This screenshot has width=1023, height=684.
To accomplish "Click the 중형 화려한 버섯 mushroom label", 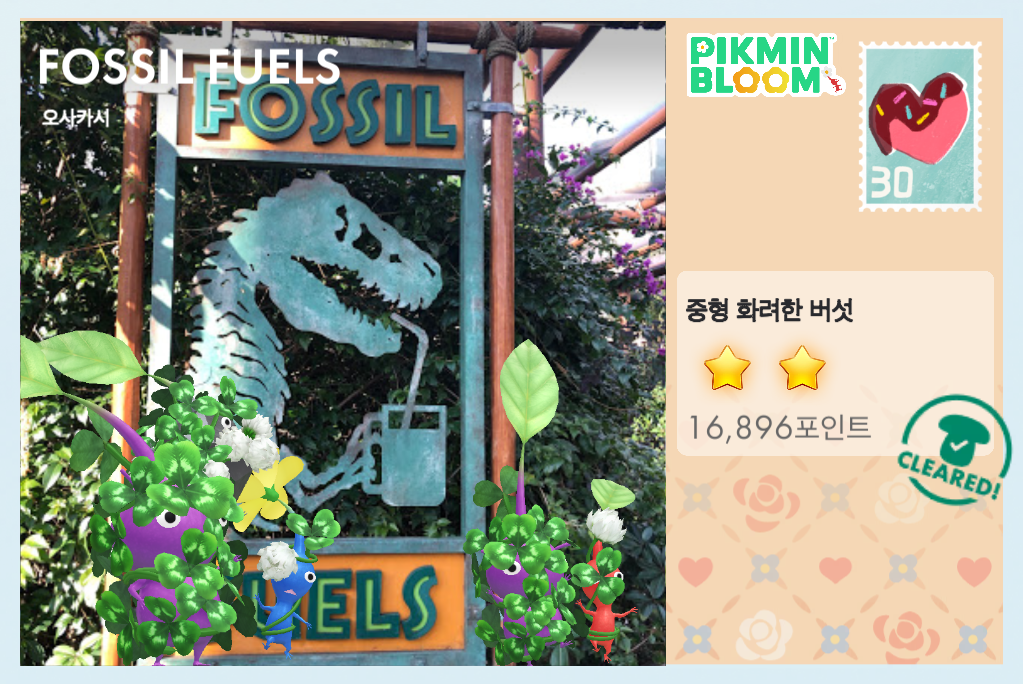I will [769, 310].
